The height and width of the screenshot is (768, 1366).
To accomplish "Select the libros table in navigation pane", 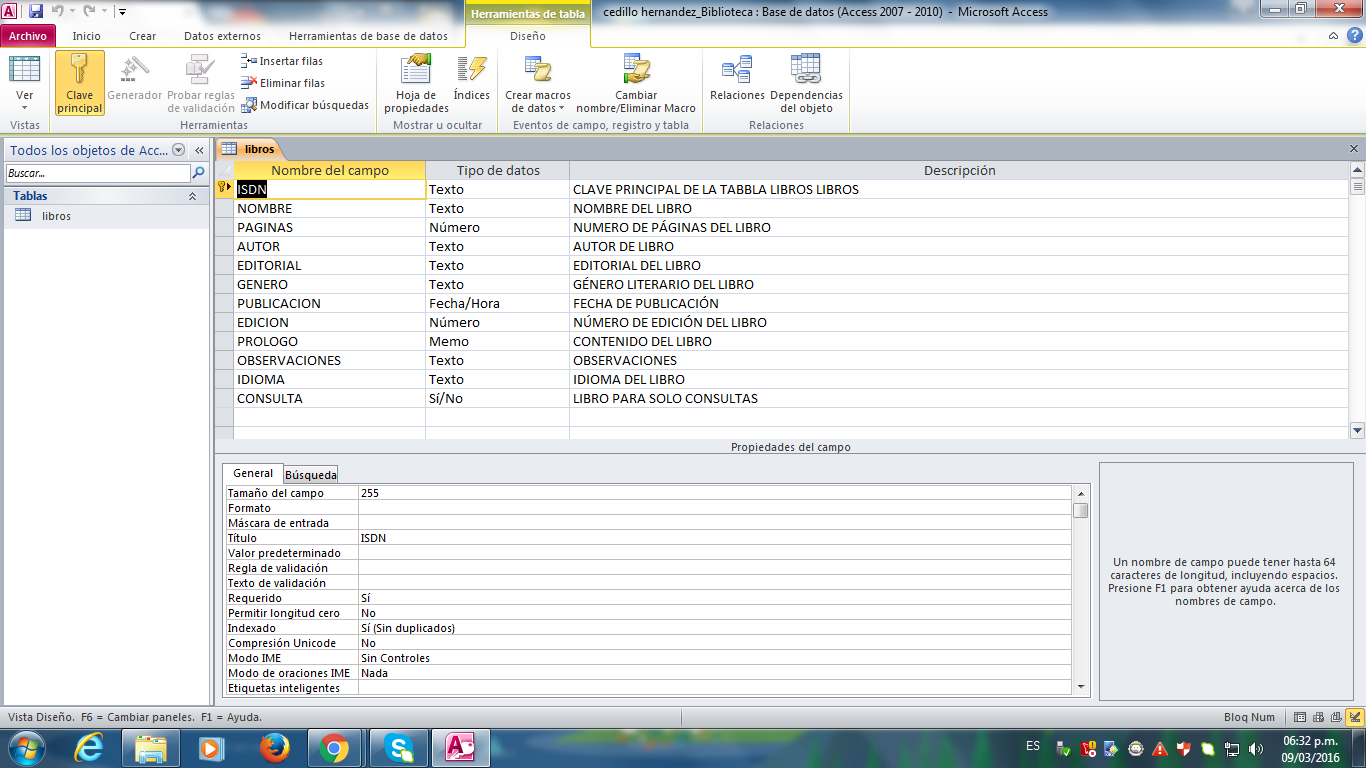I will pyautogui.click(x=56, y=216).
